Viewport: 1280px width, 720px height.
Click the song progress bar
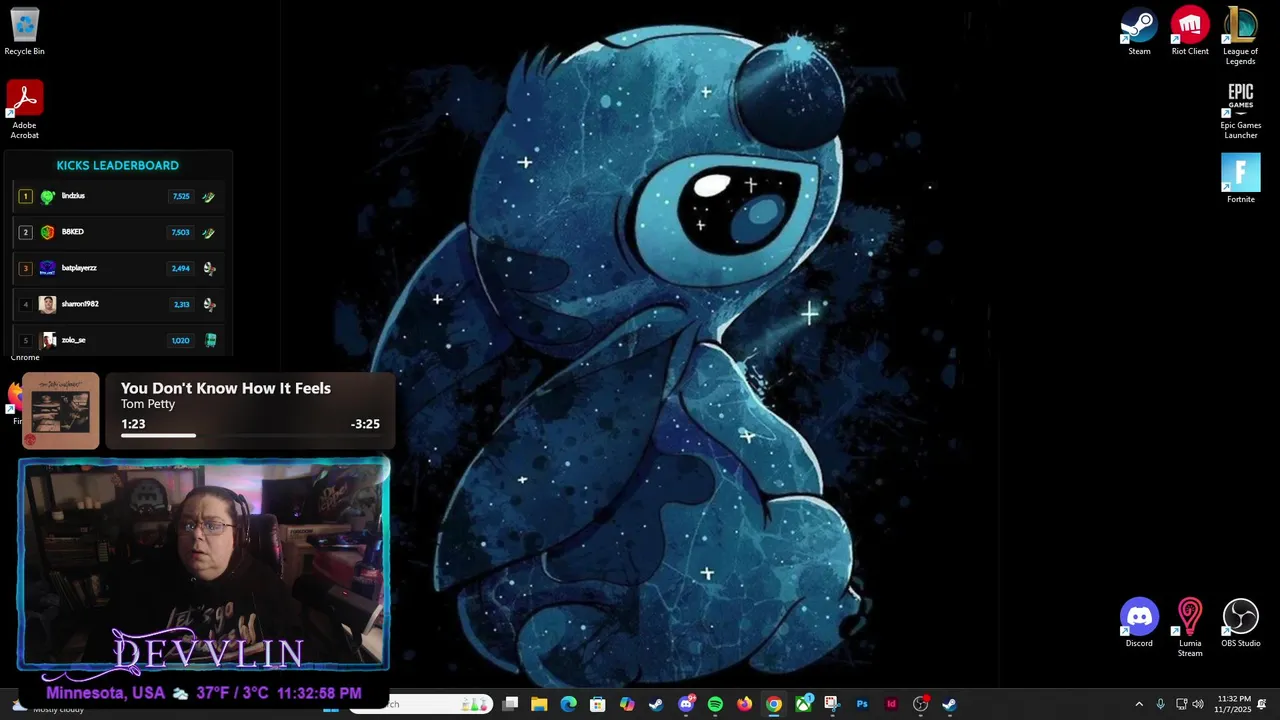(x=250, y=435)
